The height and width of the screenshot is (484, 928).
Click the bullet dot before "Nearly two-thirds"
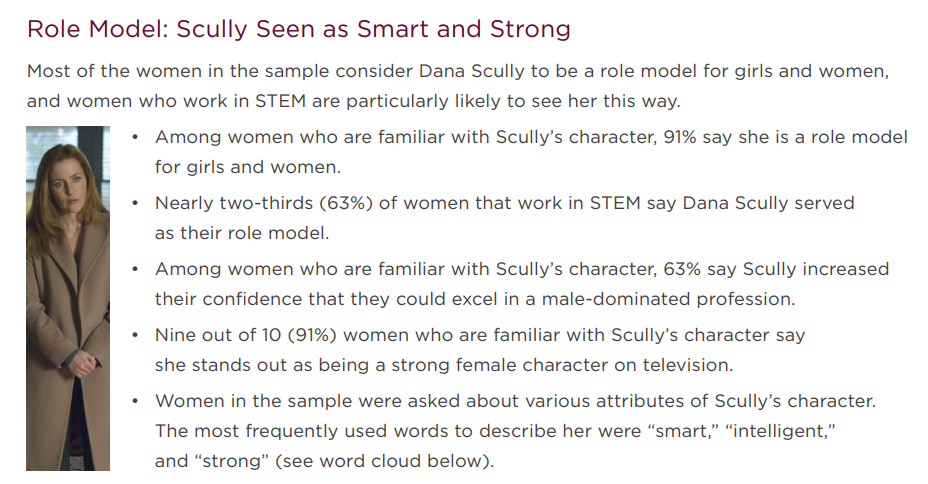[x=136, y=203]
